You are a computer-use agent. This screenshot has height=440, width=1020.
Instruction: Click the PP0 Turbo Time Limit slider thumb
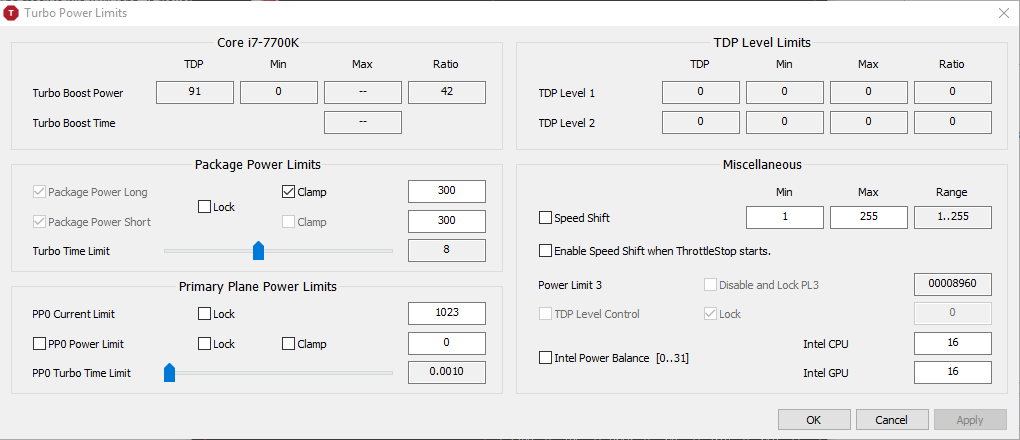[169, 373]
